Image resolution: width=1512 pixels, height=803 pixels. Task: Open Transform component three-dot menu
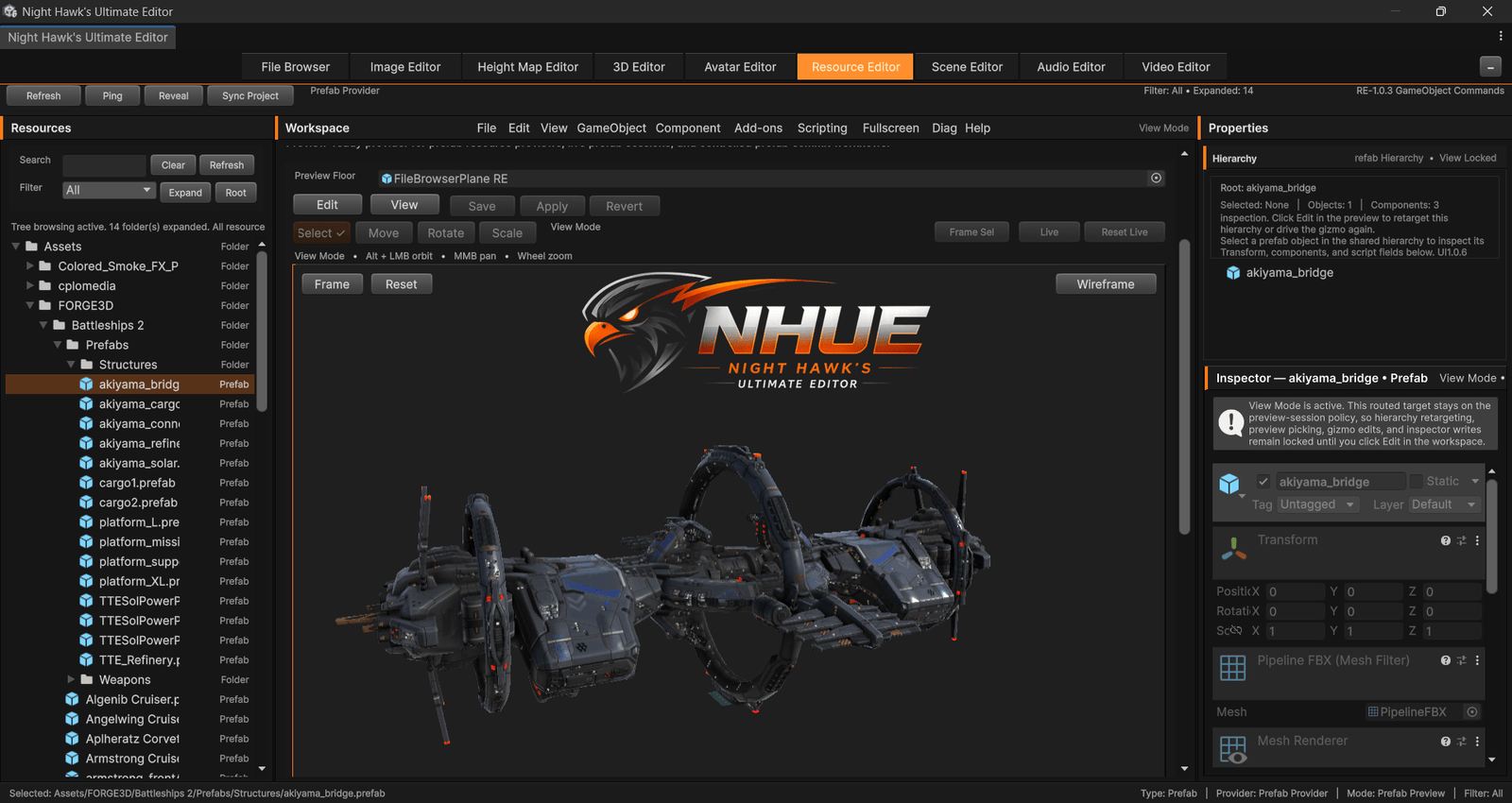point(1477,540)
